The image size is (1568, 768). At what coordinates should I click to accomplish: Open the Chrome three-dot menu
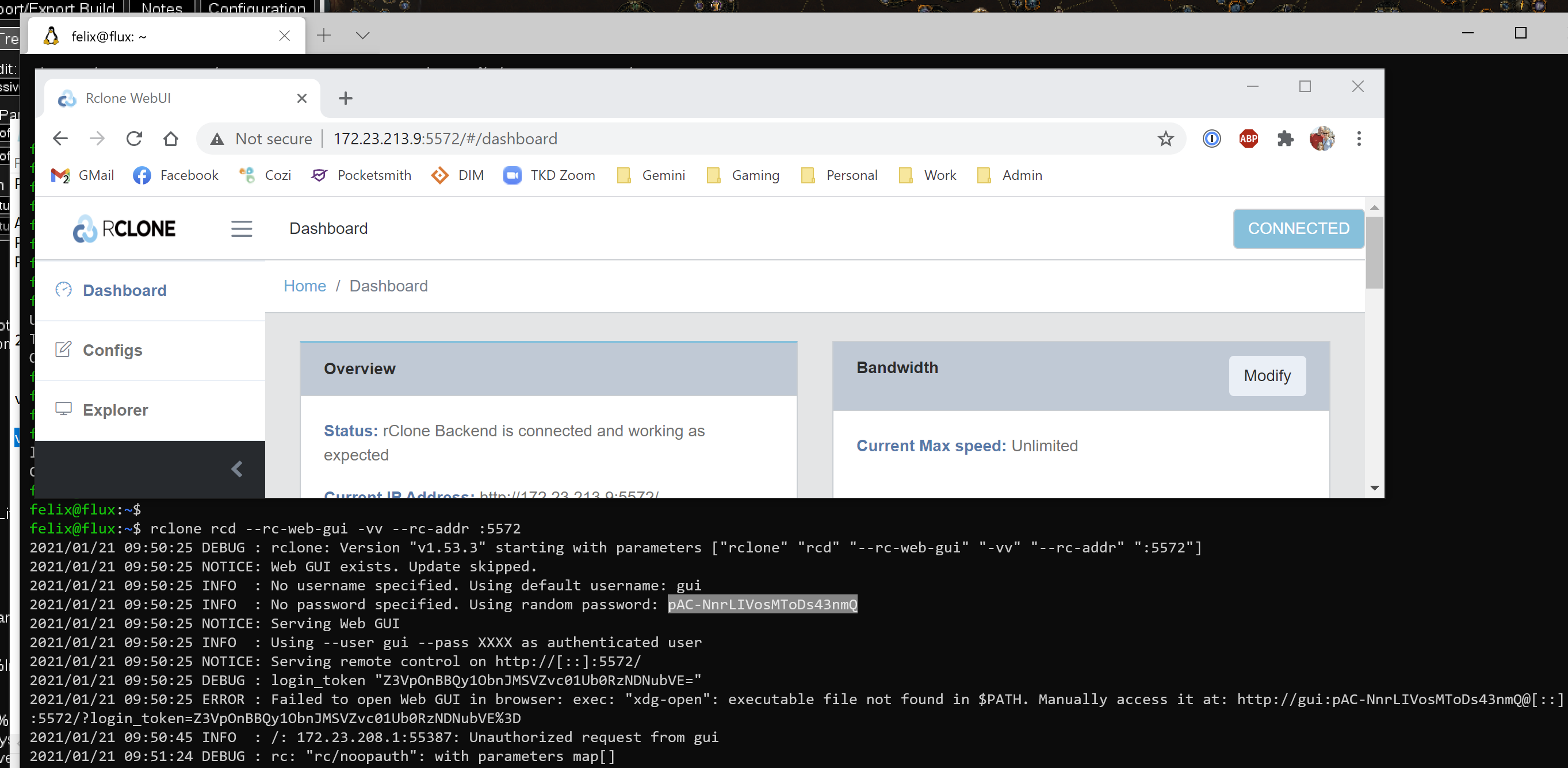[1359, 139]
